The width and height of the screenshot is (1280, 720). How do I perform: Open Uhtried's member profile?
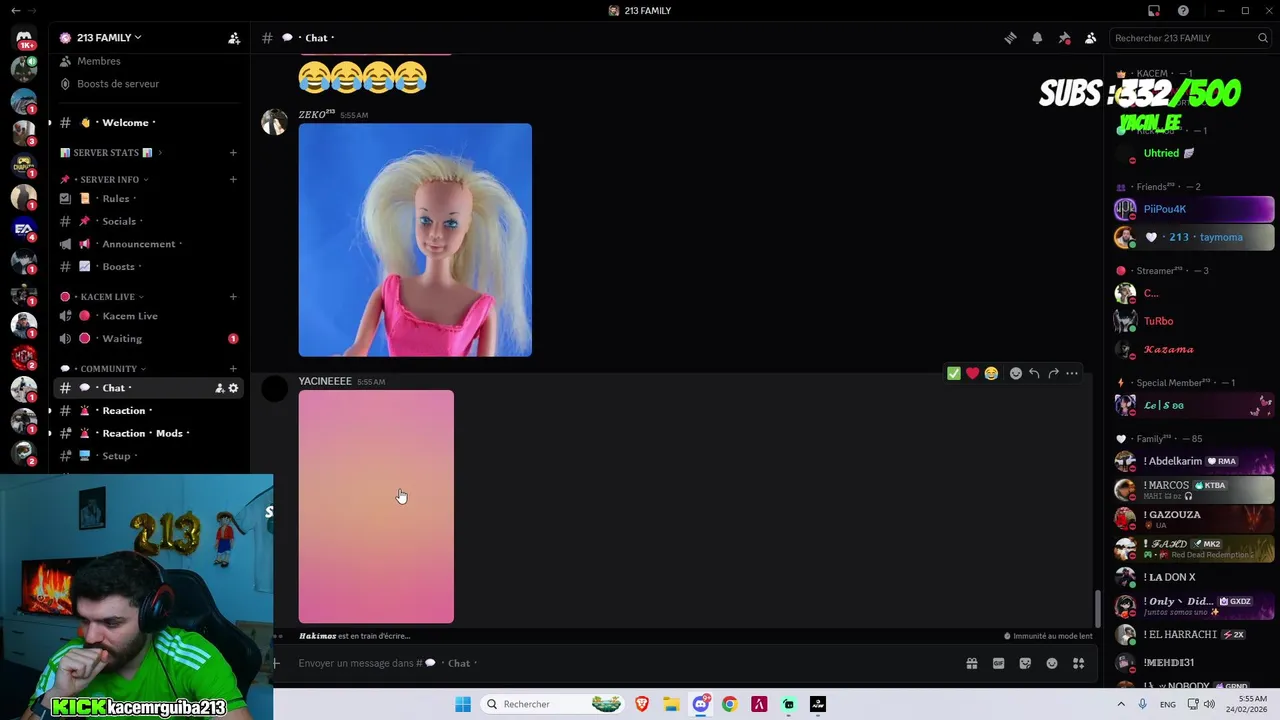1194,153
